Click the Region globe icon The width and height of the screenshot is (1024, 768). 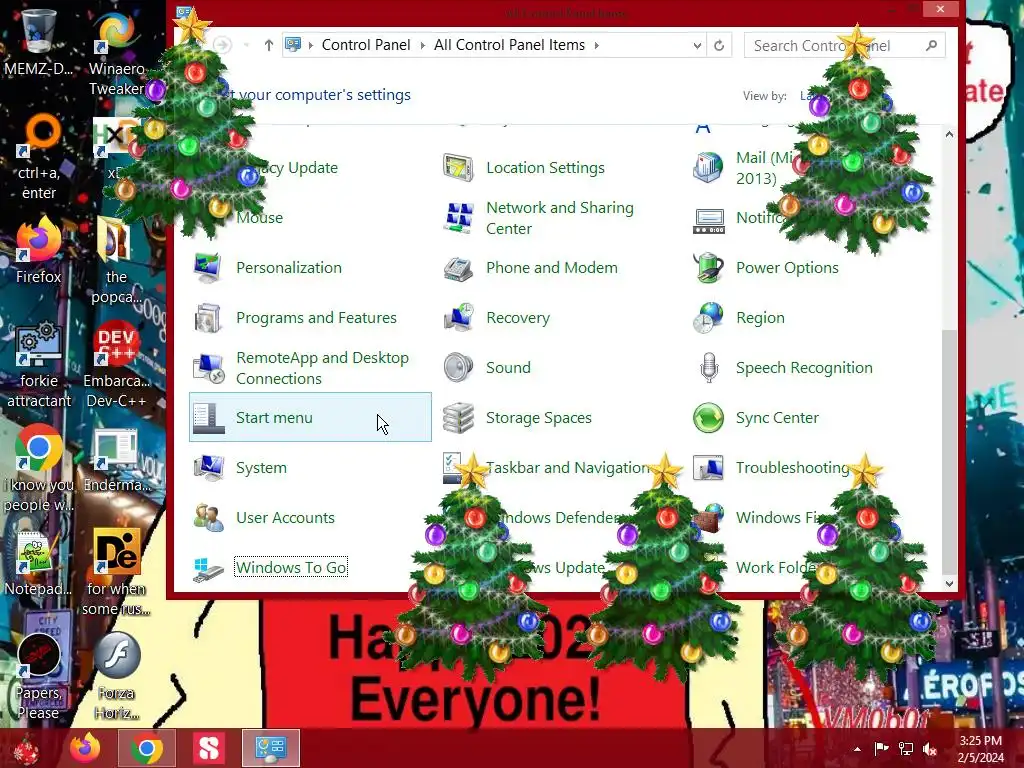708,318
